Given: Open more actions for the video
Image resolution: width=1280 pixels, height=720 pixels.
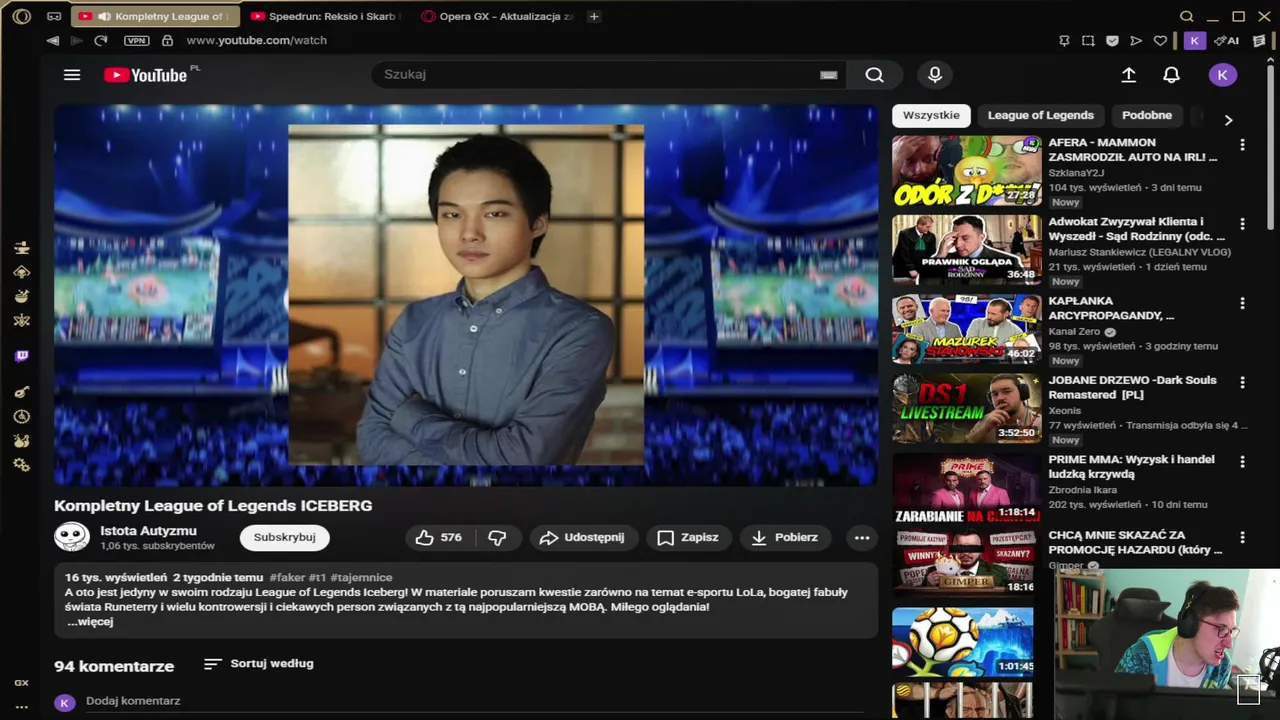Looking at the screenshot, I should coord(862,537).
